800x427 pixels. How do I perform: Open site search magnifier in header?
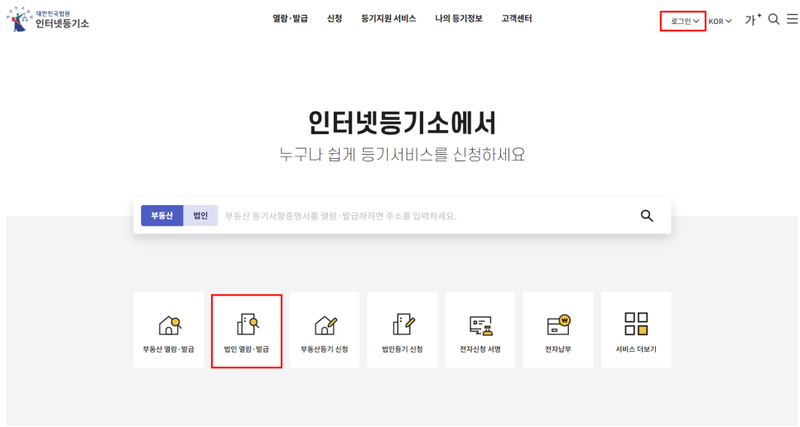pyautogui.click(x=773, y=19)
